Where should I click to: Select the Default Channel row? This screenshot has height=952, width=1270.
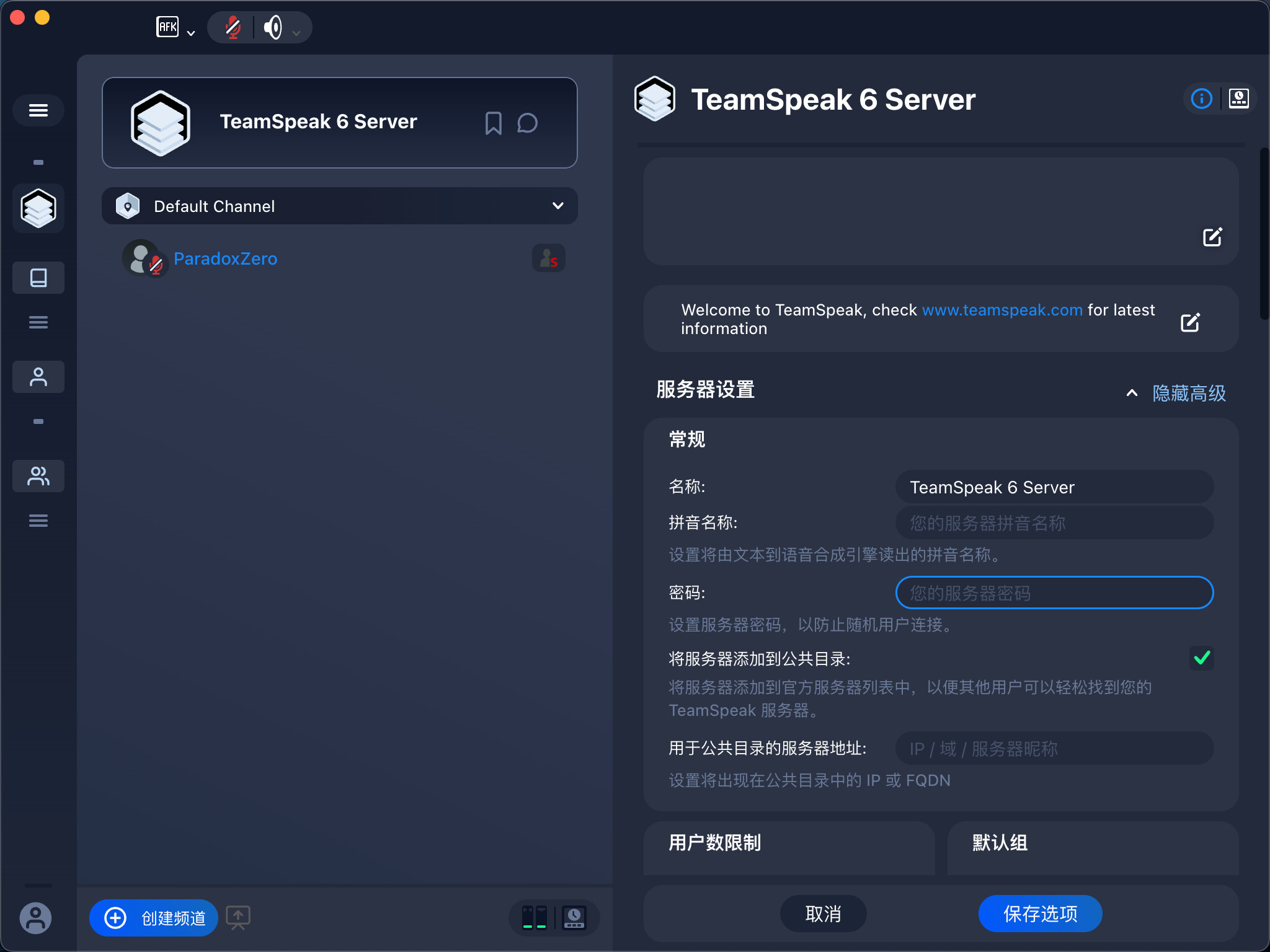pyautogui.click(x=340, y=206)
